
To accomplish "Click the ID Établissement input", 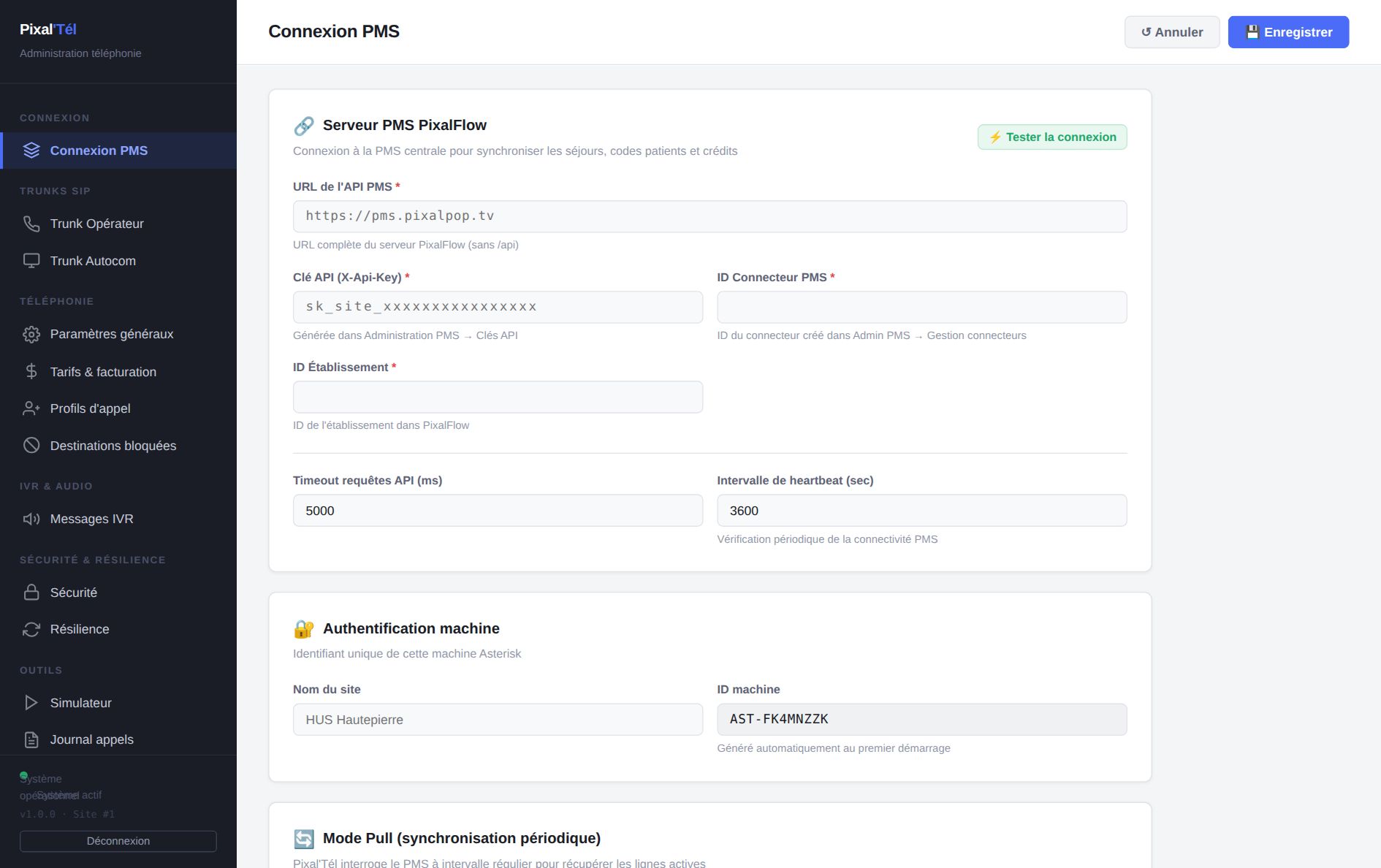I will (498, 397).
